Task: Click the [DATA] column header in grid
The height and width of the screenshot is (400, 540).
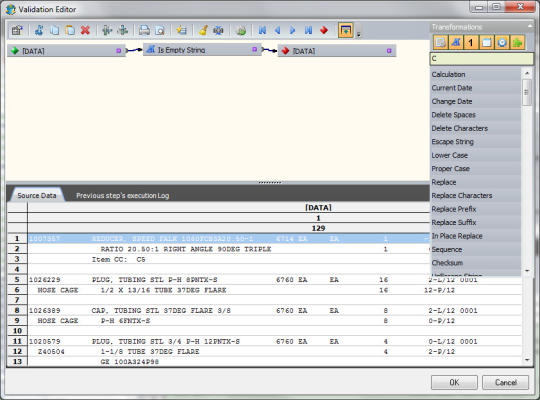Action: click(x=318, y=207)
